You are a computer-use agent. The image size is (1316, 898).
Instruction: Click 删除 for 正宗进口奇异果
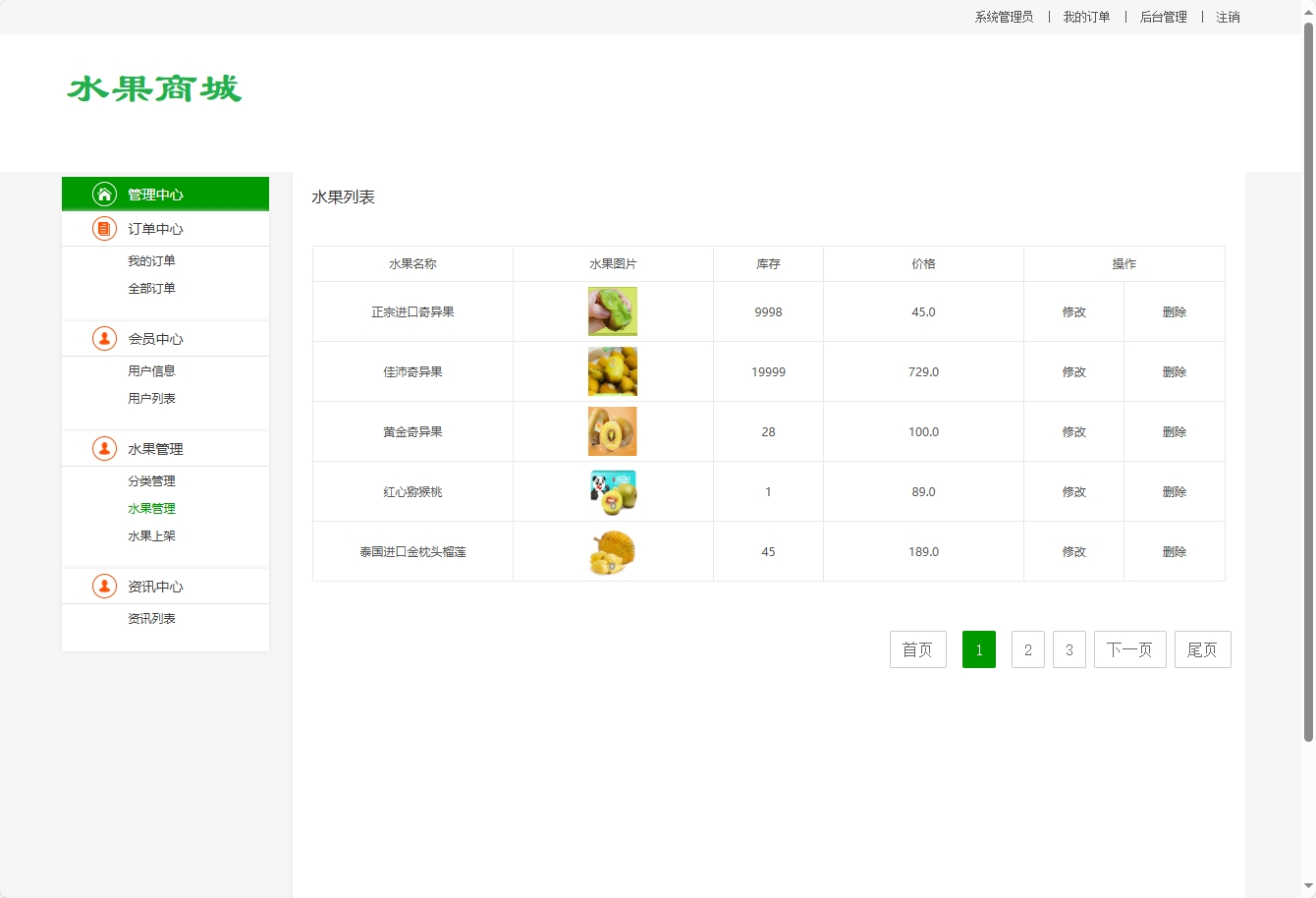tap(1175, 311)
